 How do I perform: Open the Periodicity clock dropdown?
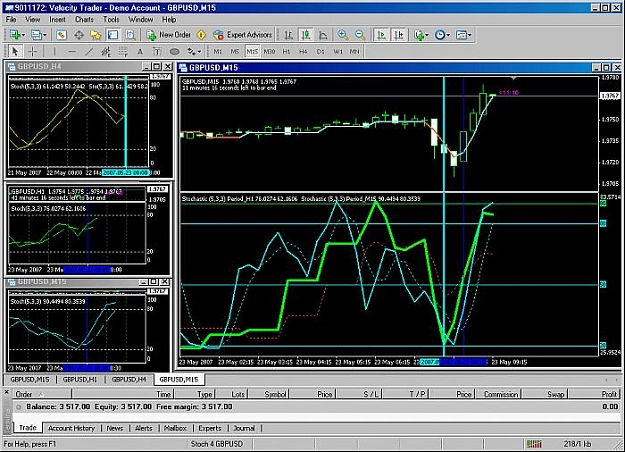coord(442,35)
